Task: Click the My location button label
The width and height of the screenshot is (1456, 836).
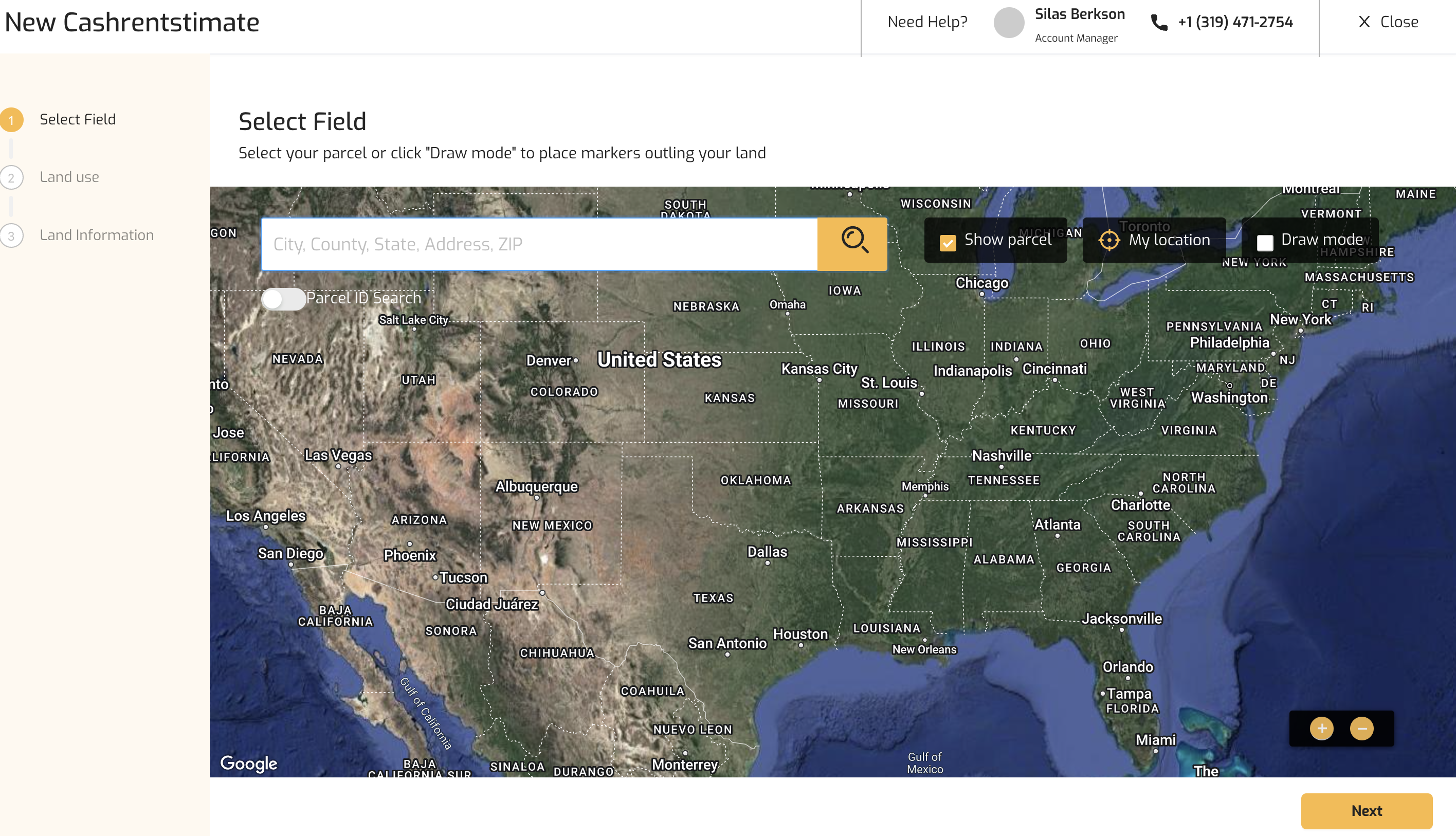Action: pos(1169,240)
